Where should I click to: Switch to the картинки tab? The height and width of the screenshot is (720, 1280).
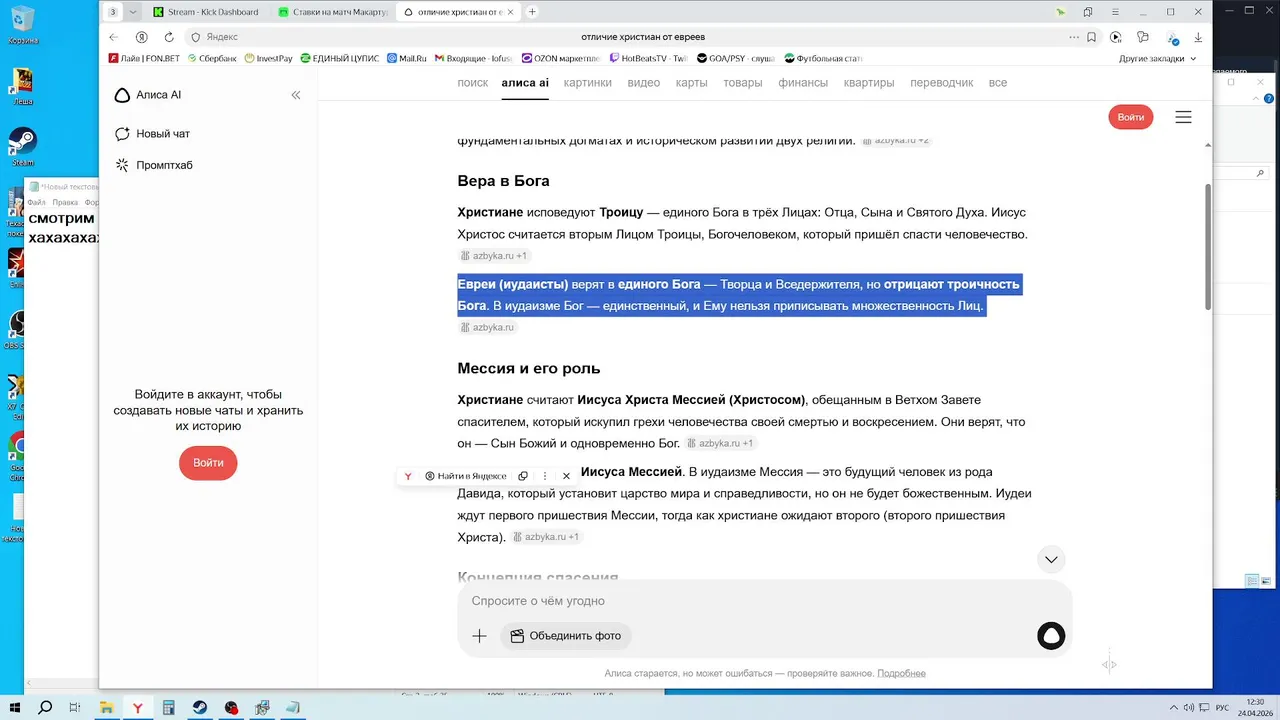coord(587,83)
